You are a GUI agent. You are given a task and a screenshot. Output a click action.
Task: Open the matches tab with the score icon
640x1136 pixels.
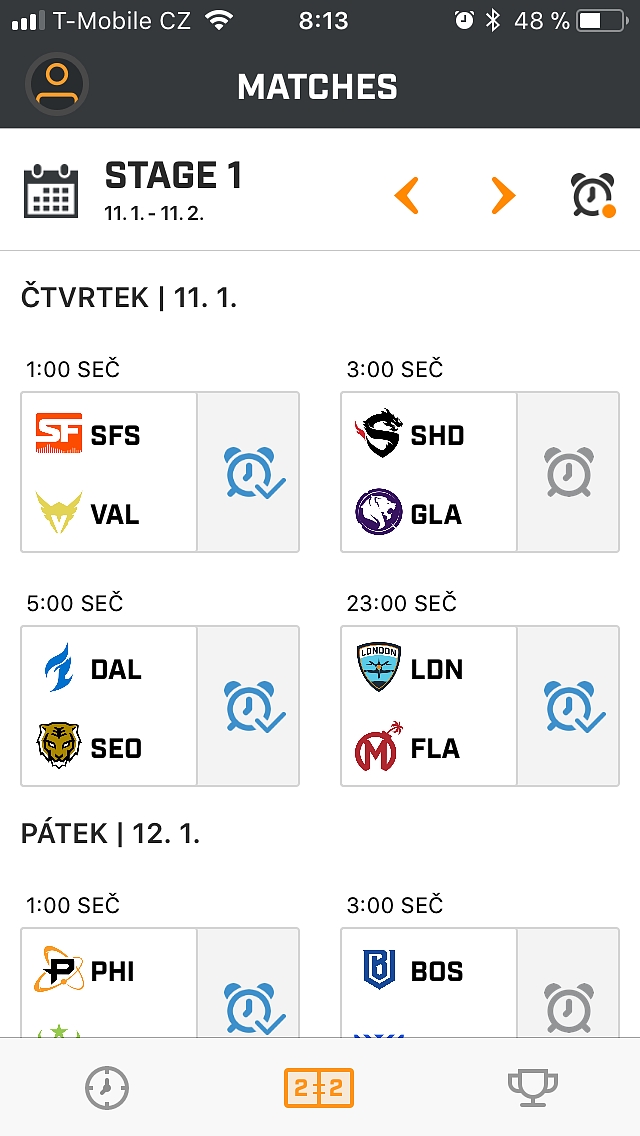pos(320,1087)
